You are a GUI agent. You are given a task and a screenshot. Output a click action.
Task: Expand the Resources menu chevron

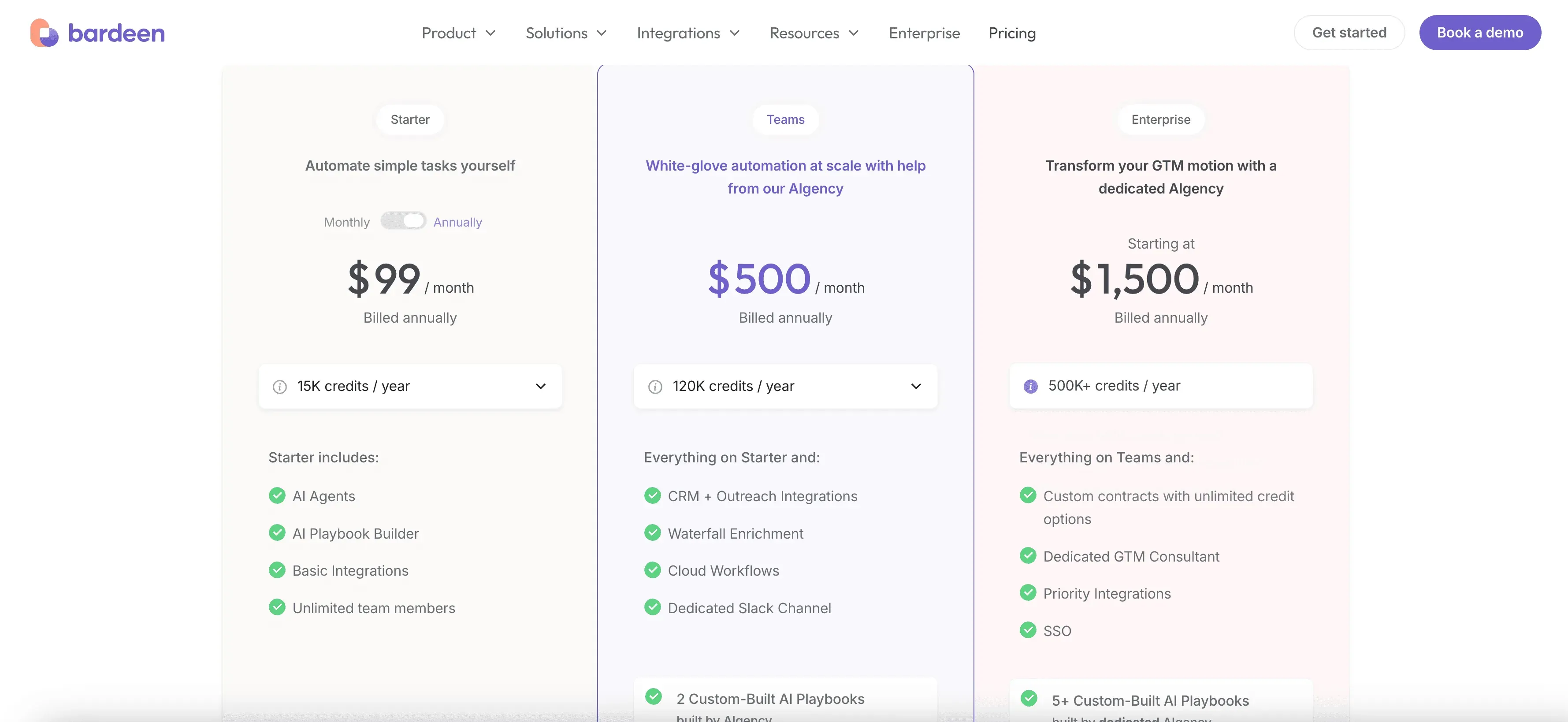[853, 33]
